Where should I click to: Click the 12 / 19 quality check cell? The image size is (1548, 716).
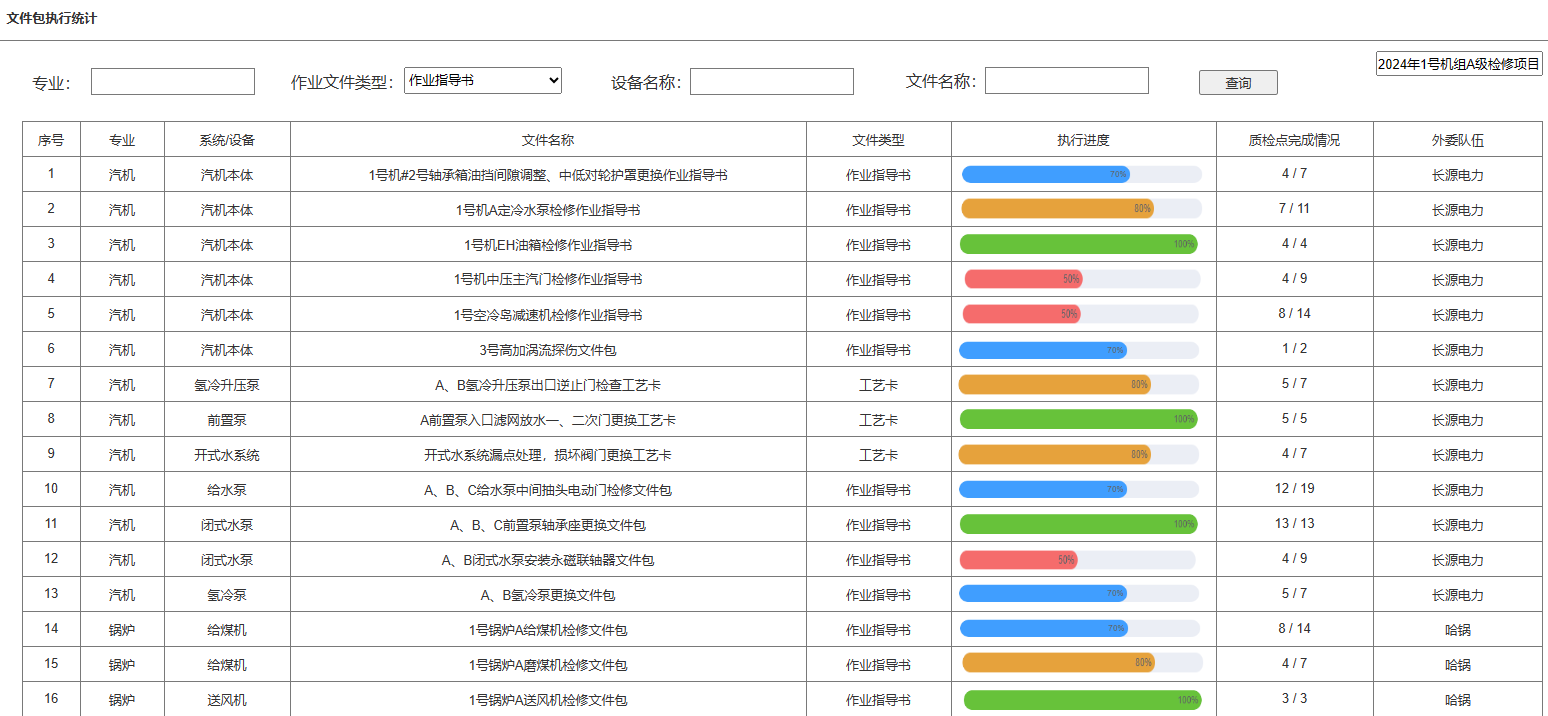(x=1294, y=488)
